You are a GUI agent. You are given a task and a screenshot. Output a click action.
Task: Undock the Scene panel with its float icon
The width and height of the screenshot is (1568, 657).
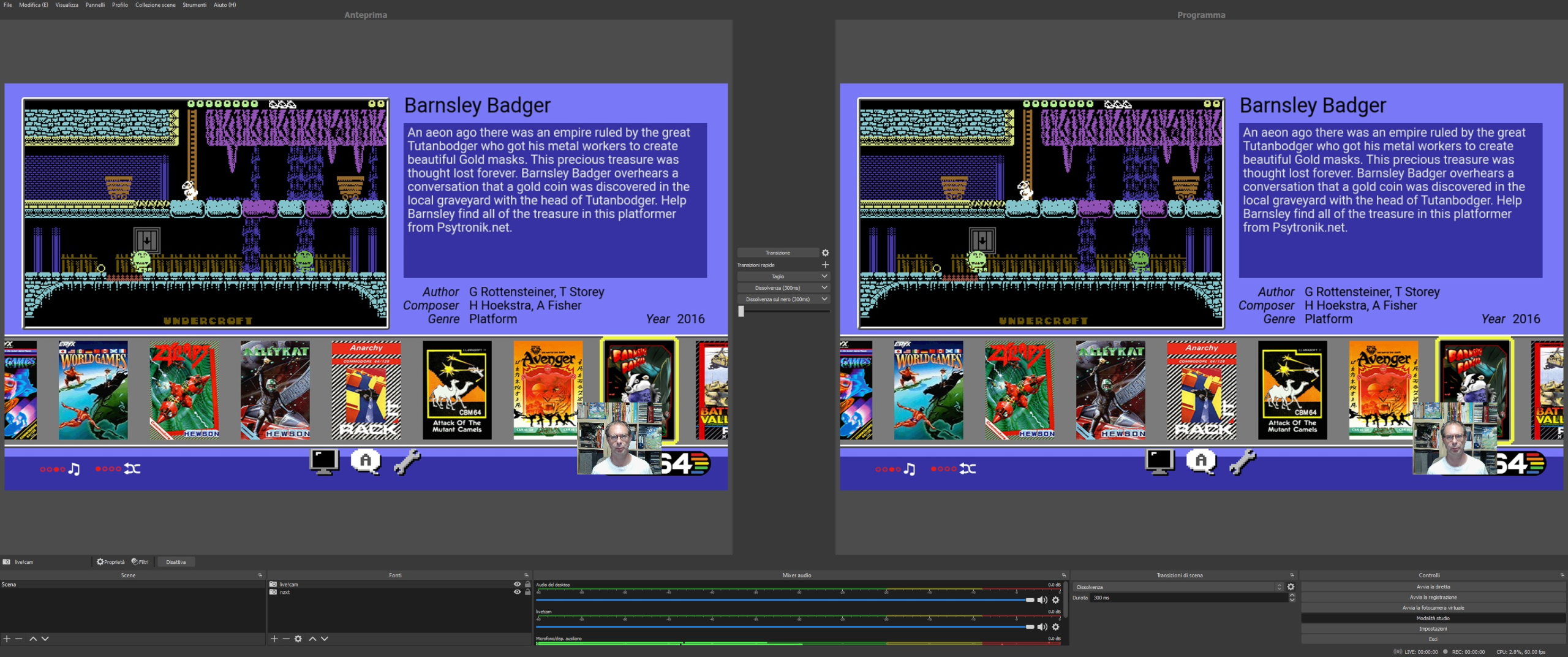260,575
